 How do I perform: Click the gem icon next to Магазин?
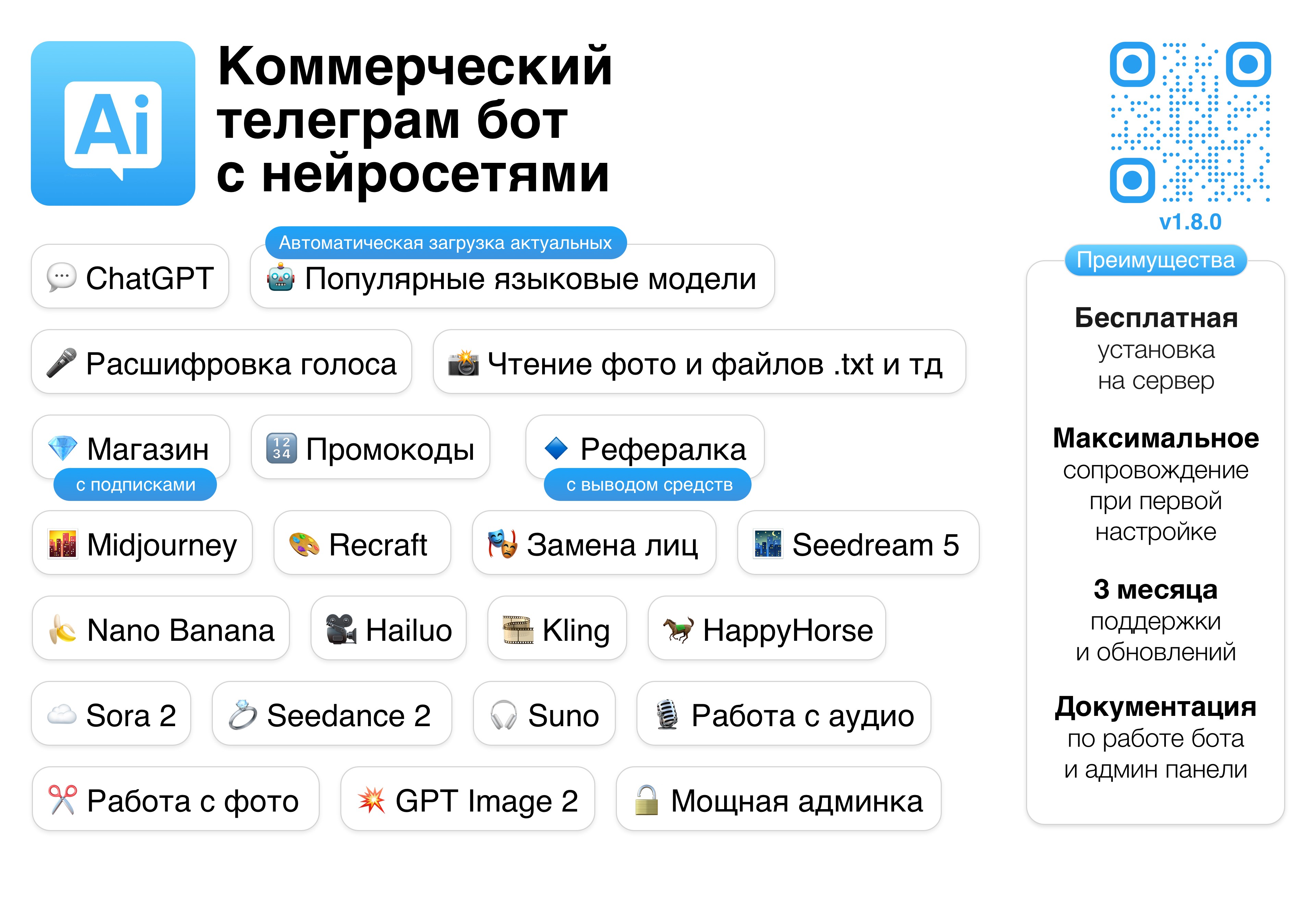click(62, 448)
